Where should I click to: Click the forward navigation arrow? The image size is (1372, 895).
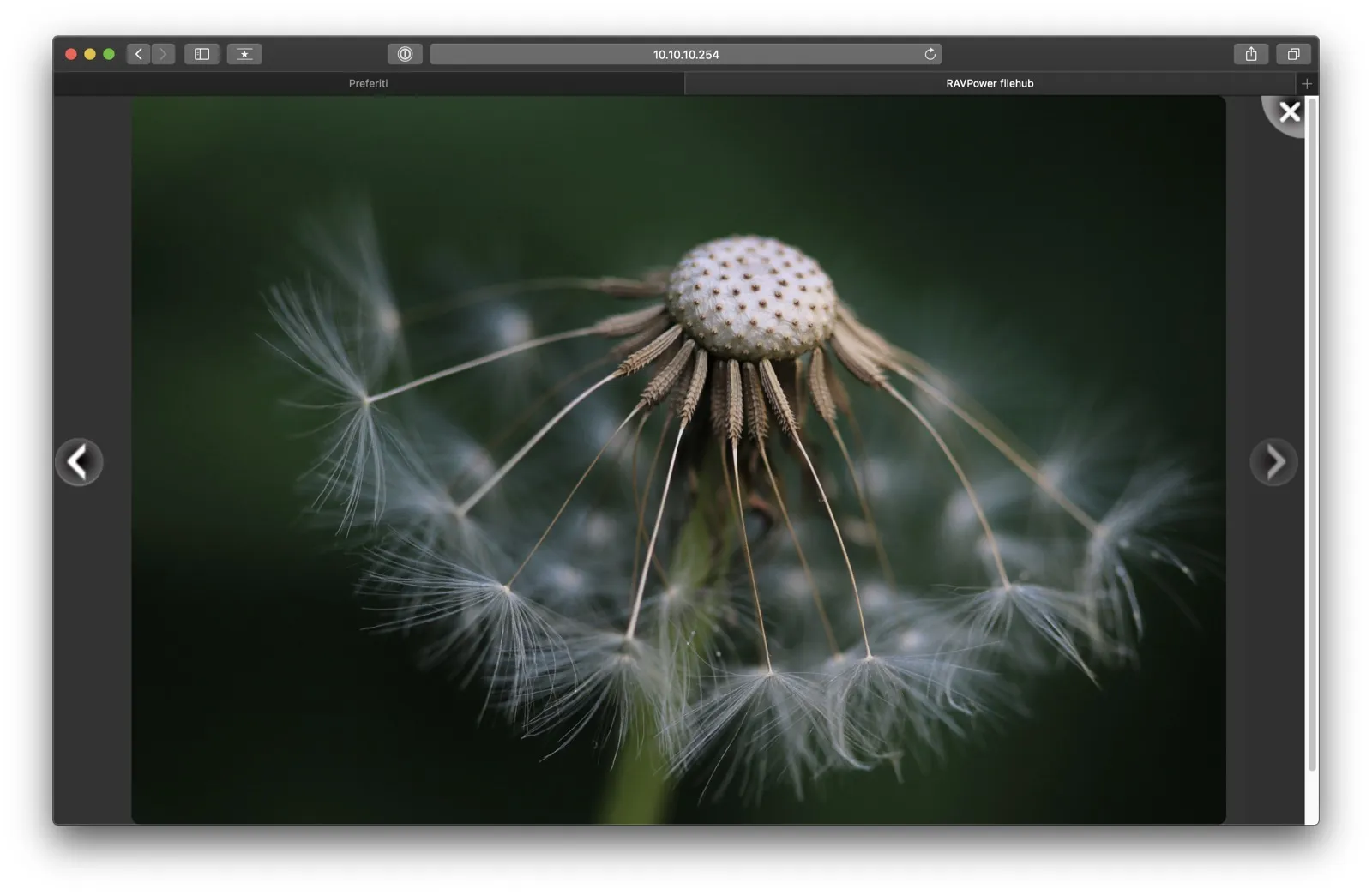(x=164, y=54)
